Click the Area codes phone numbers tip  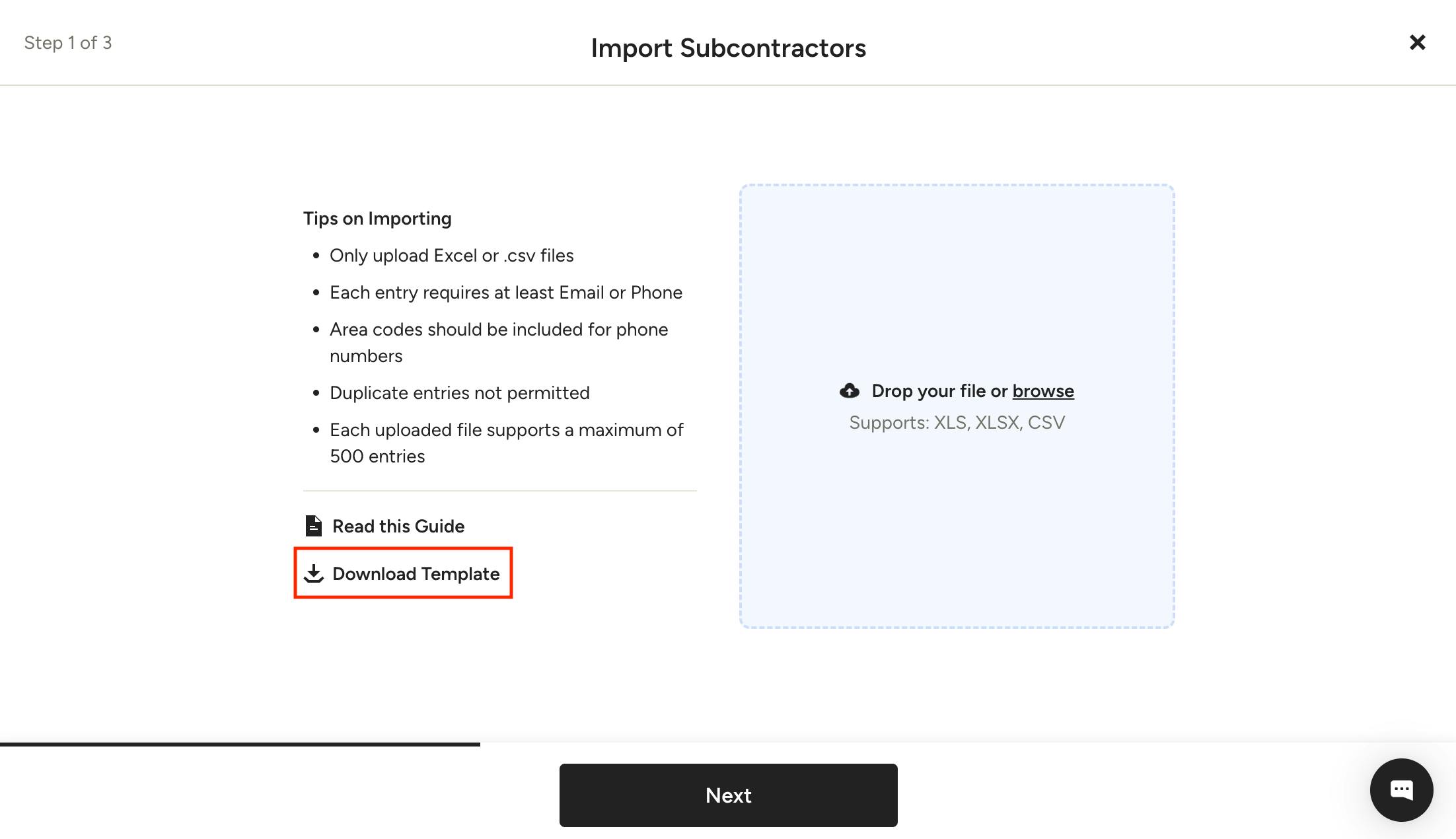pos(498,342)
